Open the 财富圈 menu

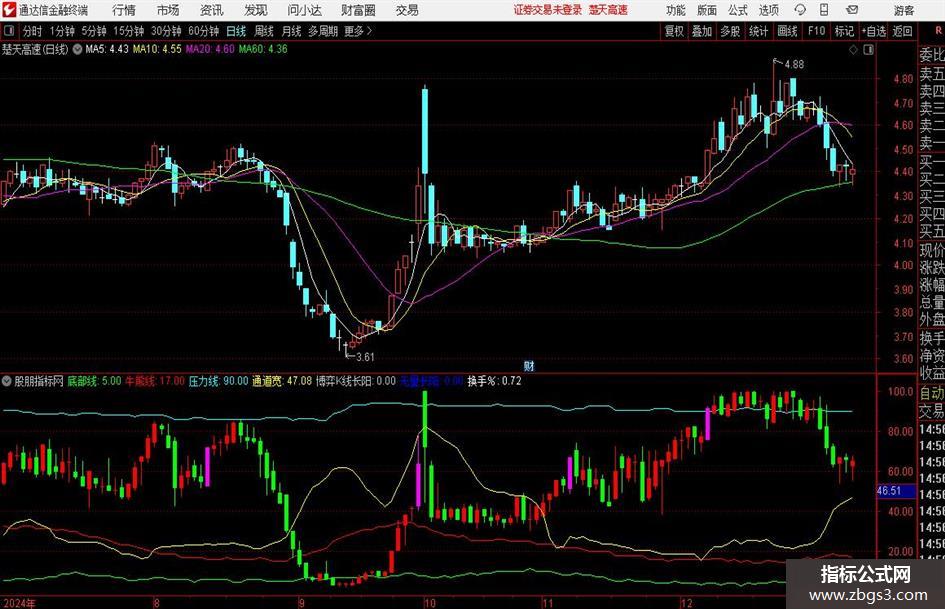coord(358,10)
